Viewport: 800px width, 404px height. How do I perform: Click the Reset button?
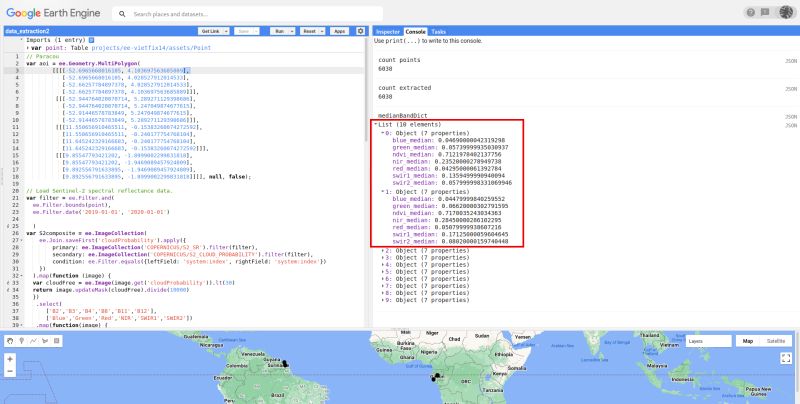pos(310,31)
